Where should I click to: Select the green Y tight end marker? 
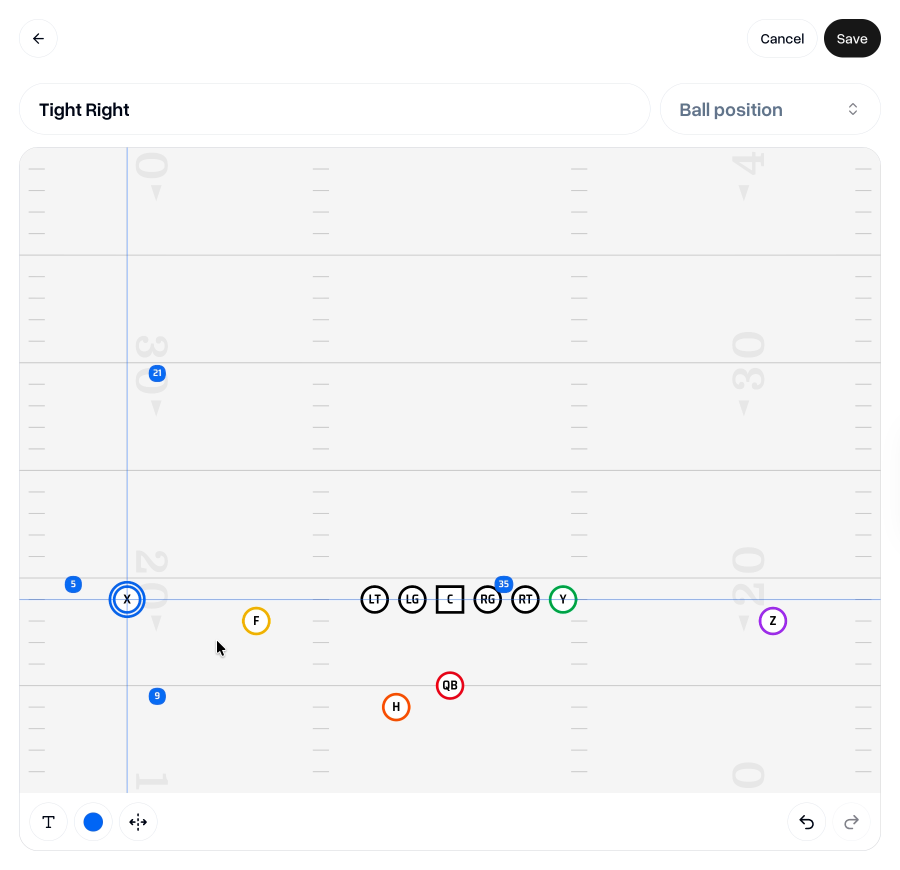[x=563, y=600]
